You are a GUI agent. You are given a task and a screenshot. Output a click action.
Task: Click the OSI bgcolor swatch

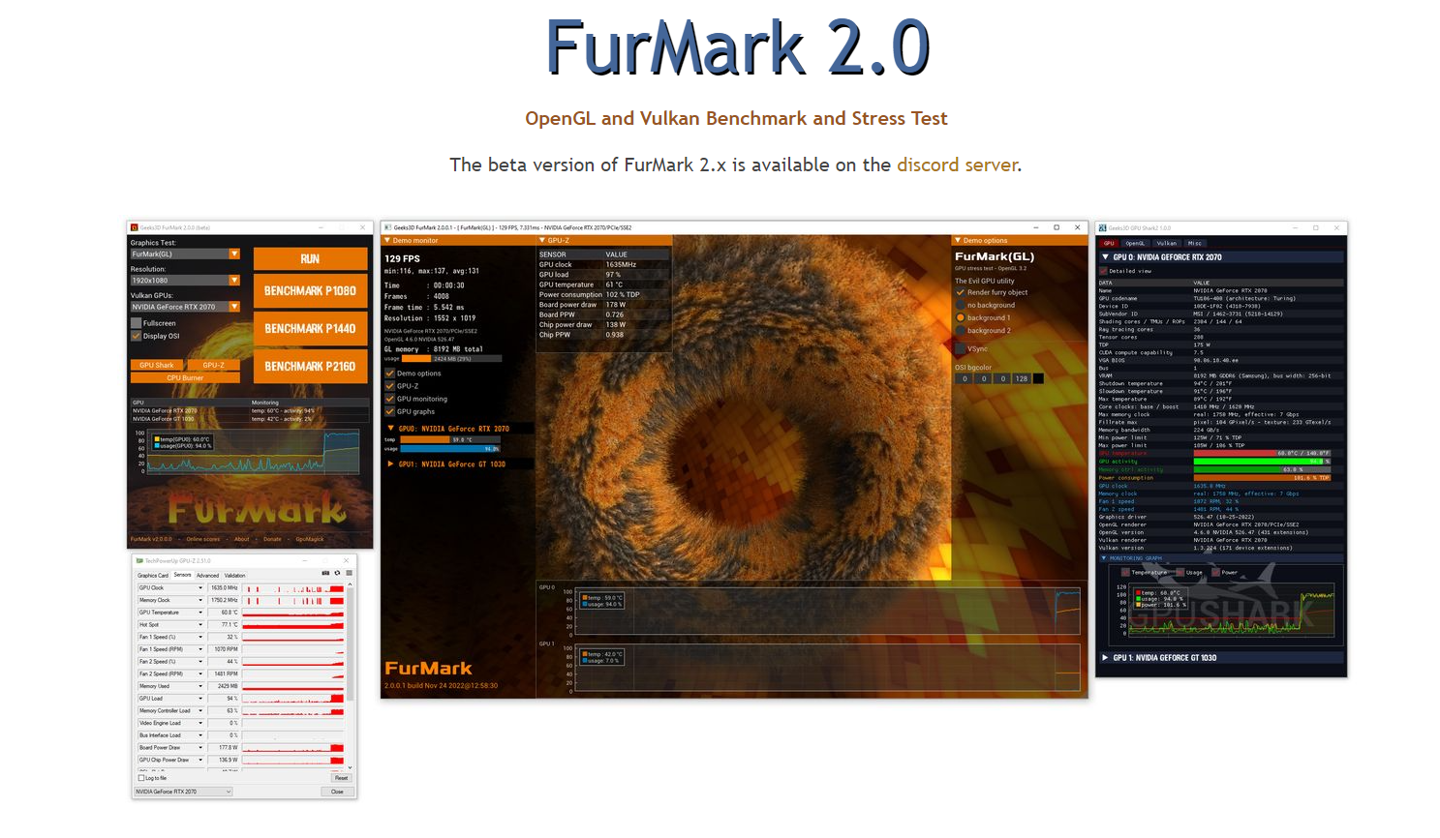coord(1038,378)
